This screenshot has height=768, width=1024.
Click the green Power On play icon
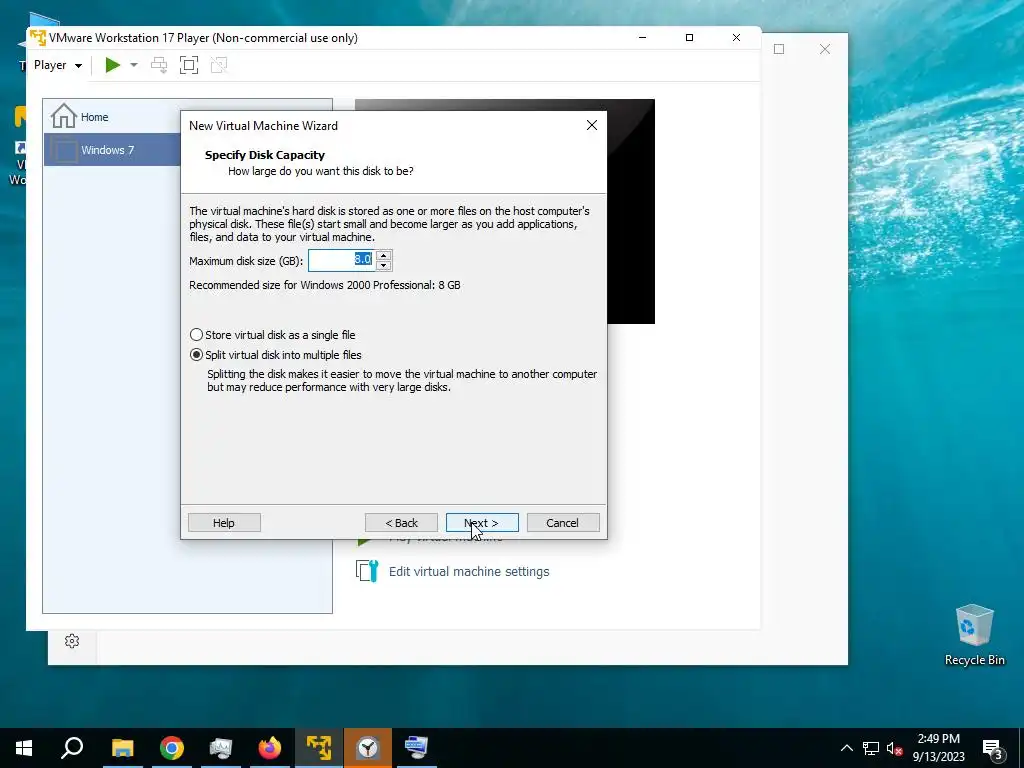(113, 65)
